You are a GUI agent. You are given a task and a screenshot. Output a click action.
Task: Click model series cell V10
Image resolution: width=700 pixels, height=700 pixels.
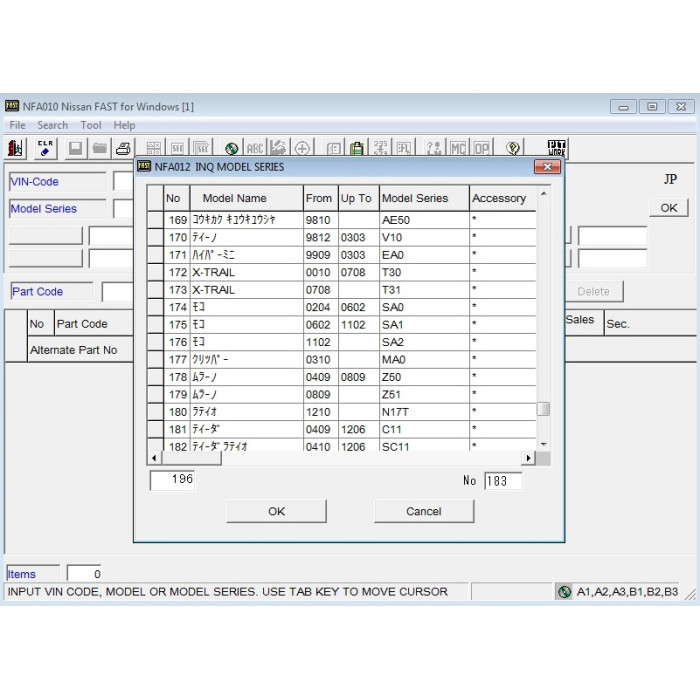(x=424, y=238)
